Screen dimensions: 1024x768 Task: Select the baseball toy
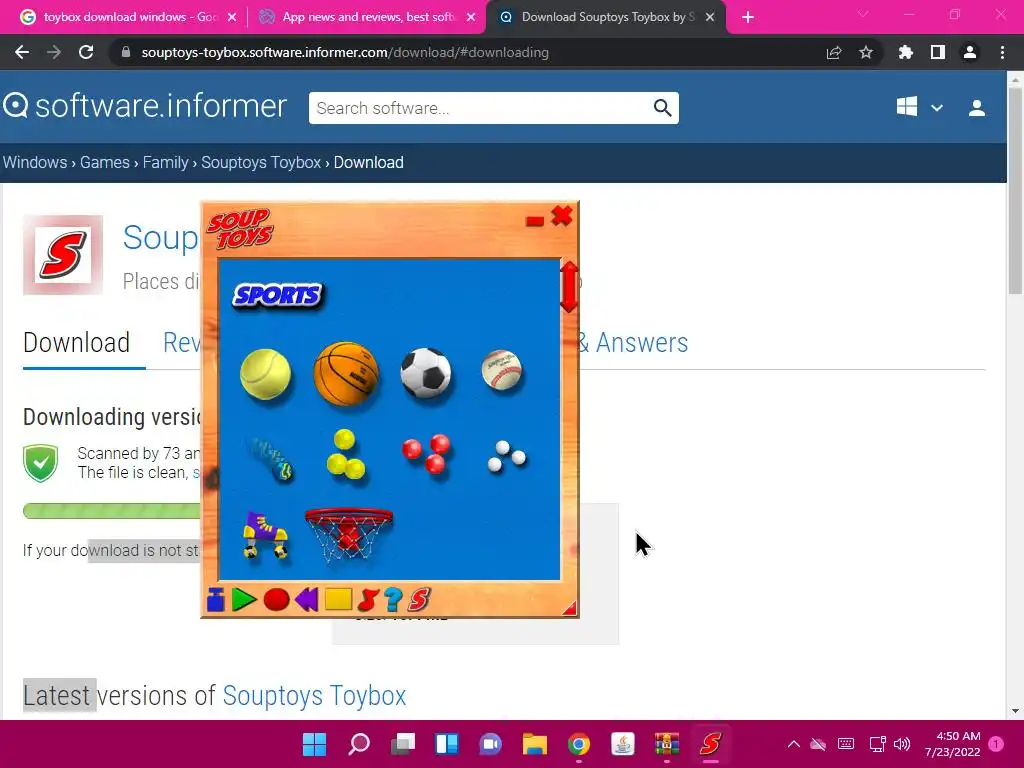click(502, 370)
